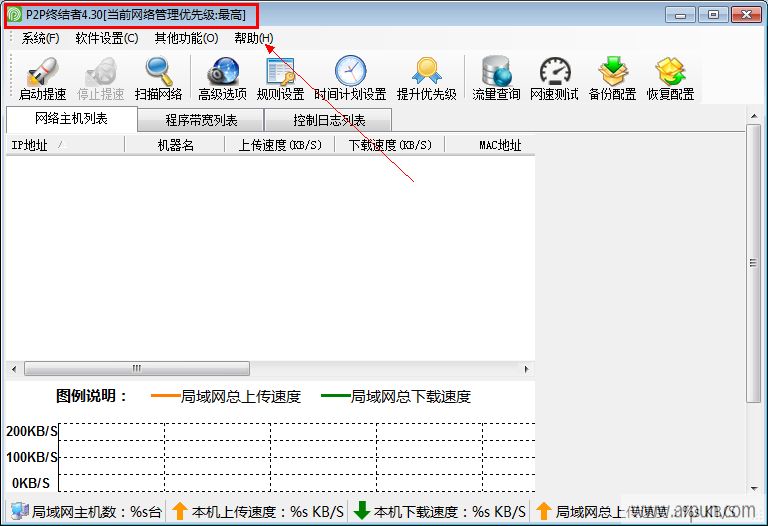Sort by the 机器名 column header
Image resolution: width=768 pixels, height=526 pixels.
pos(175,145)
